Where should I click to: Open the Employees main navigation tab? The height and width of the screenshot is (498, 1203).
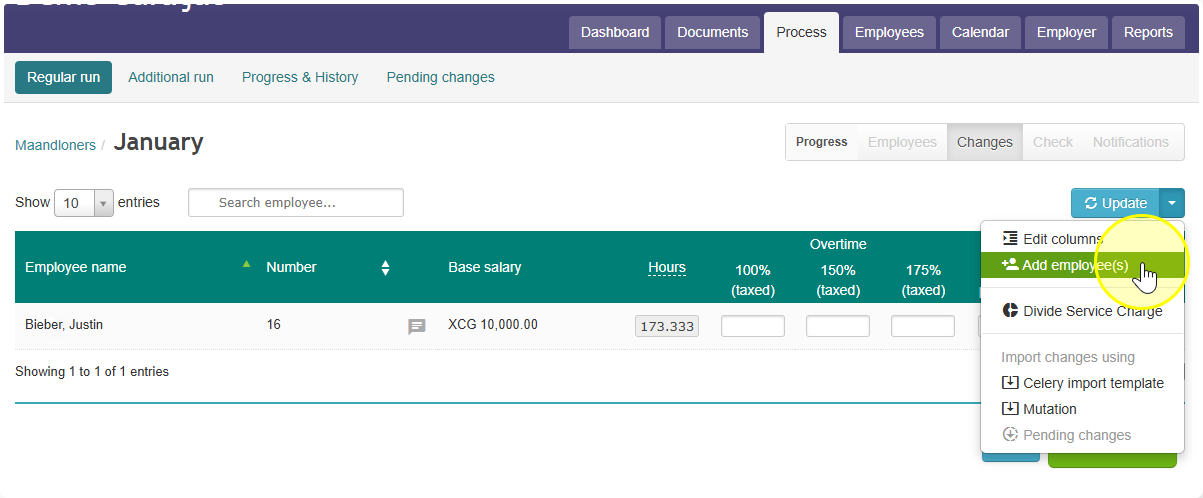(x=889, y=32)
